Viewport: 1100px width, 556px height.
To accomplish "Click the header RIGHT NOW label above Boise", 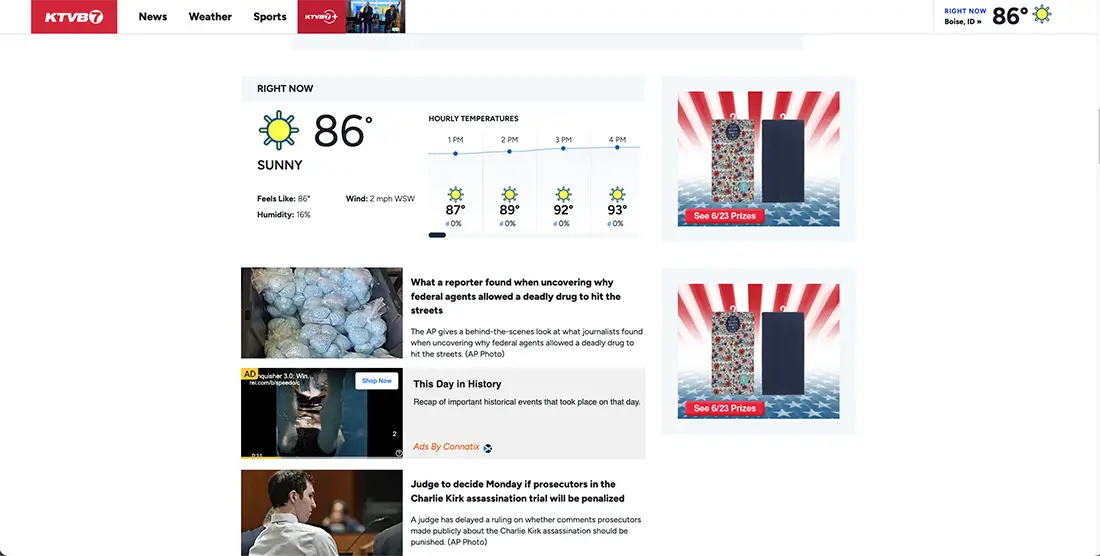I will coord(965,11).
